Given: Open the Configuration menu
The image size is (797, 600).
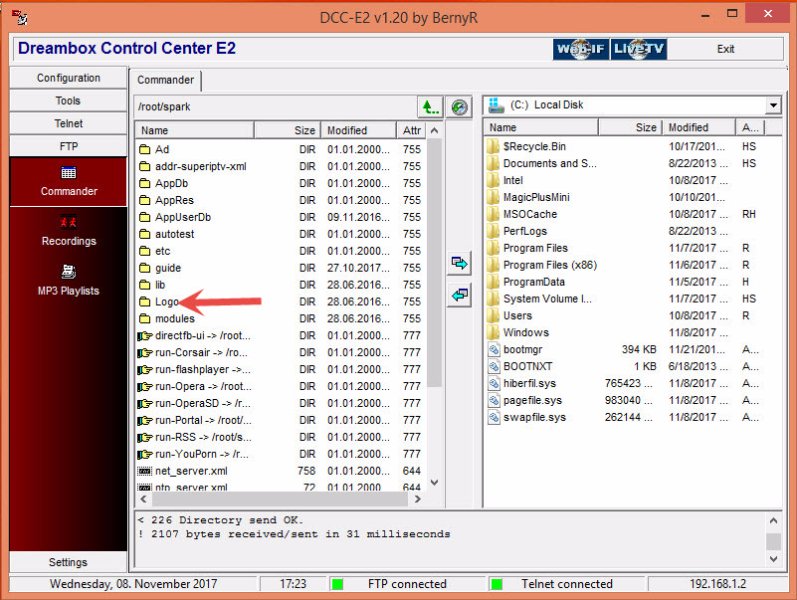Looking at the screenshot, I should [68, 78].
